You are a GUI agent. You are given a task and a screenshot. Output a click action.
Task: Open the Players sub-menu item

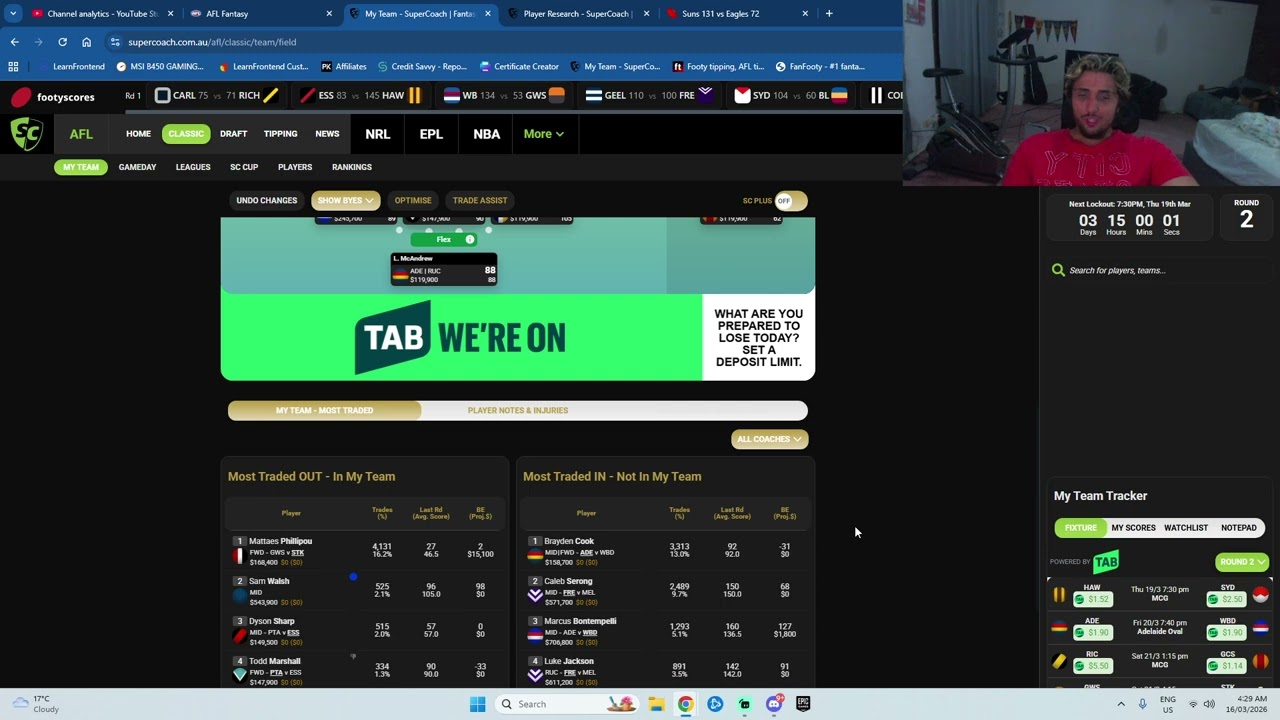pyautogui.click(x=295, y=167)
